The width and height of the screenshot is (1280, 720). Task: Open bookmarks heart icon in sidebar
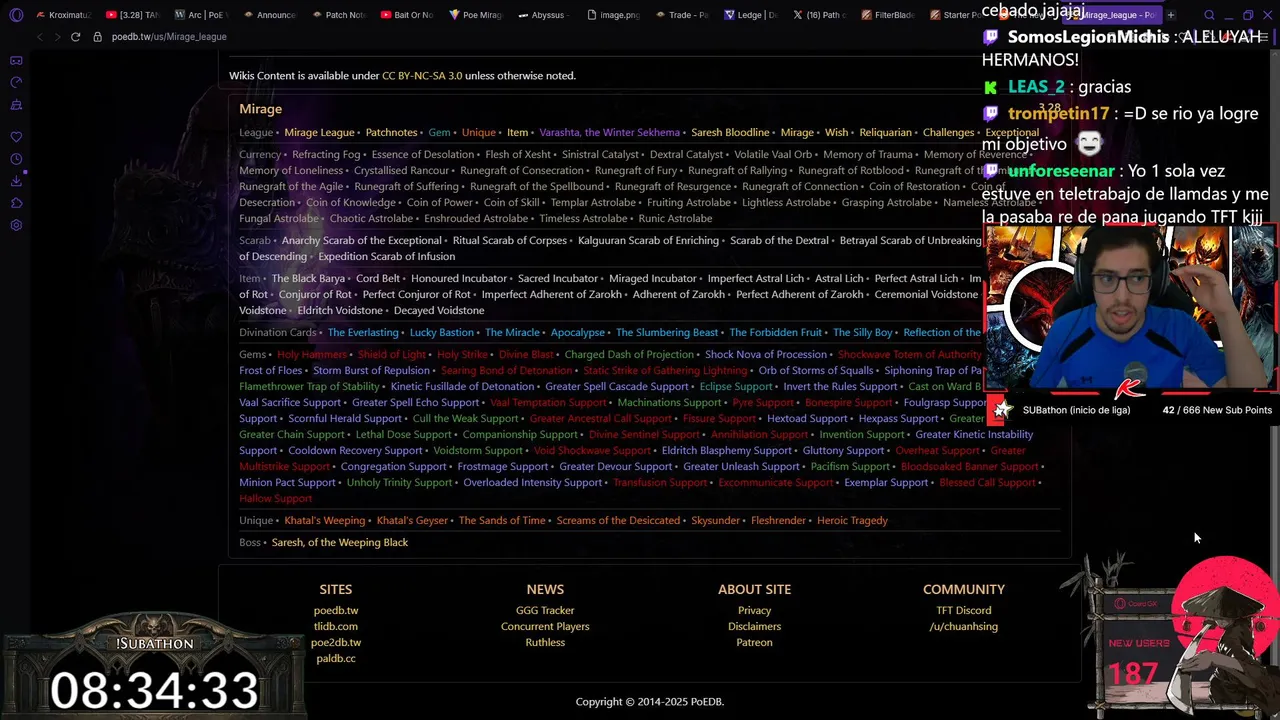pos(16,137)
